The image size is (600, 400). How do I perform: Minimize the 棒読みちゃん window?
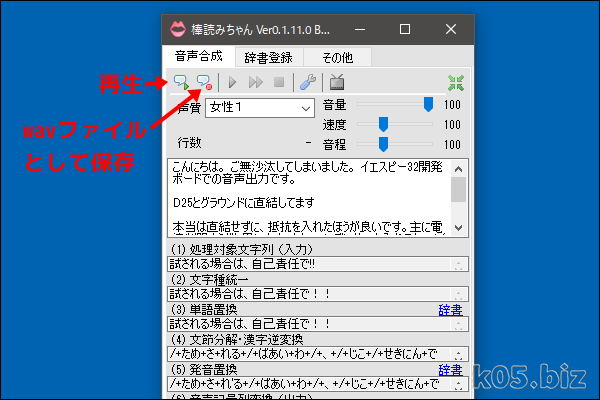360,29
